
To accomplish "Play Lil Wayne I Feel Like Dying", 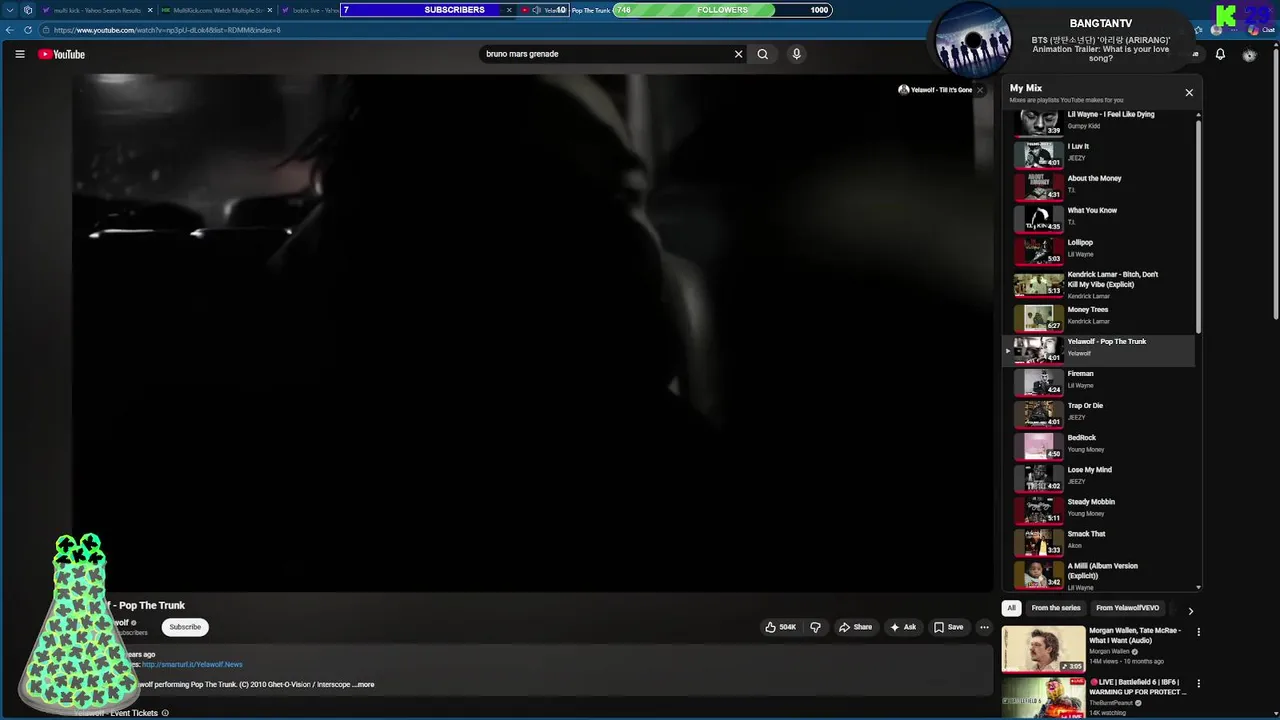I will point(1098,120).
